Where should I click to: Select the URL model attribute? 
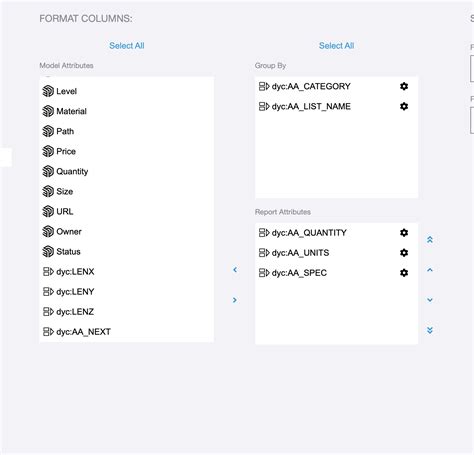[x=126, y=211]
